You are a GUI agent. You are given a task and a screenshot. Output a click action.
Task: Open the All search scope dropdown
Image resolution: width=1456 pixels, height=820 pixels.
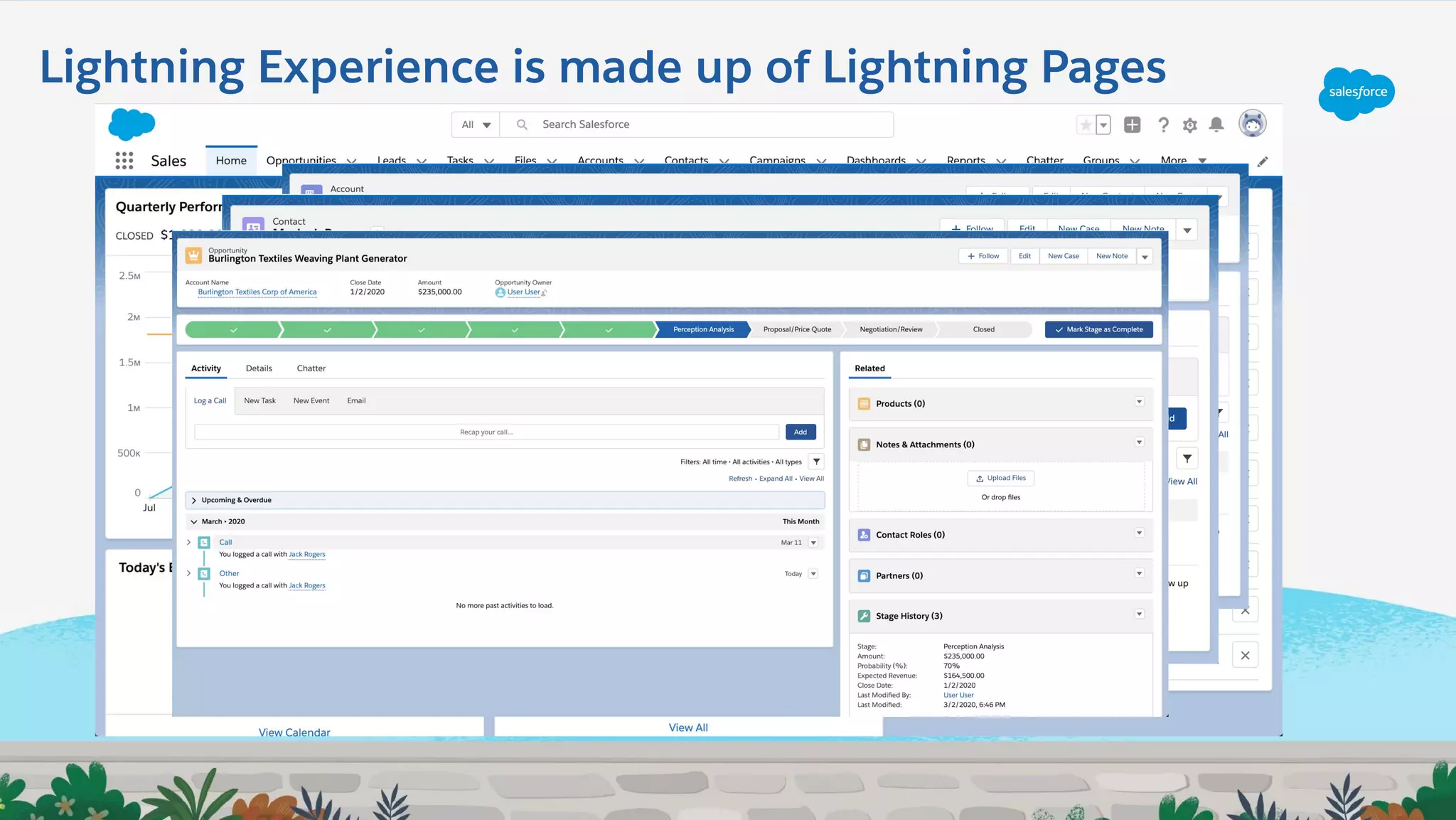(x=476, y=124)
